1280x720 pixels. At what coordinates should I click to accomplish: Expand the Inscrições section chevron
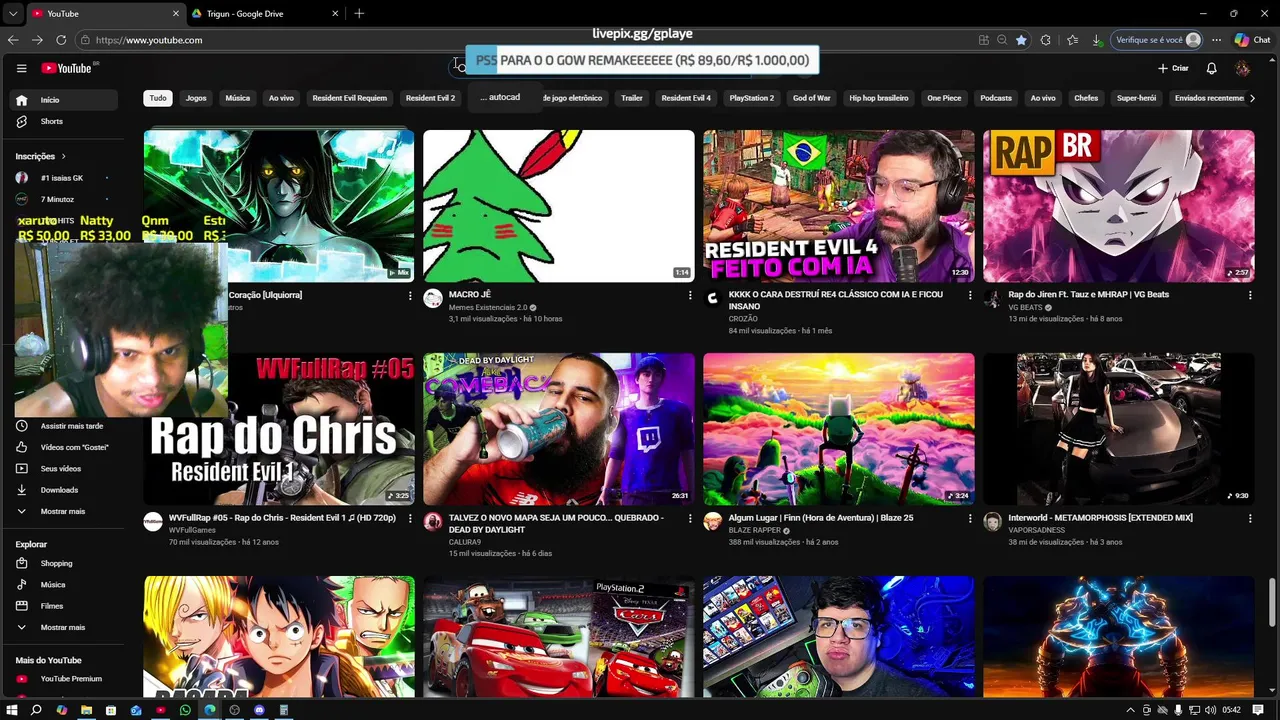click(63, 156)
